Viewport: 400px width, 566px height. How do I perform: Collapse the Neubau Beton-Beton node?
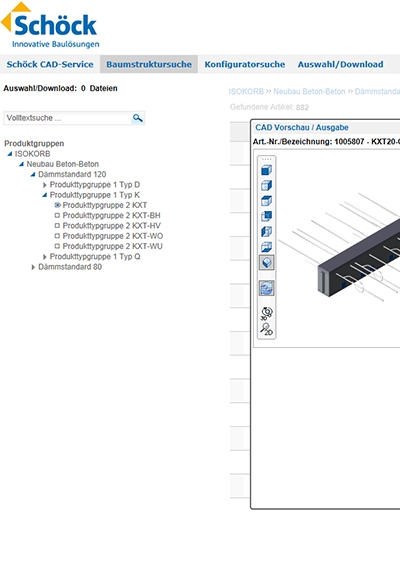[x=21, y=164]
